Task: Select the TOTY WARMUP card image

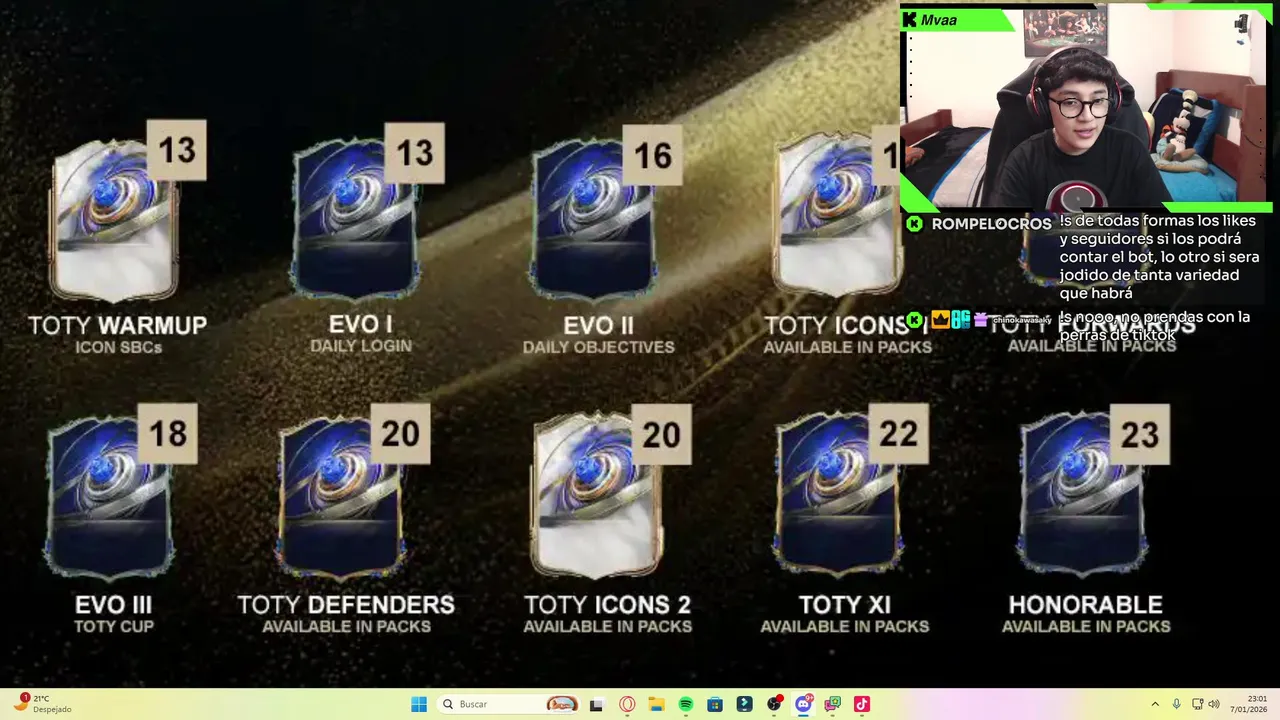Action: [113, 220]
